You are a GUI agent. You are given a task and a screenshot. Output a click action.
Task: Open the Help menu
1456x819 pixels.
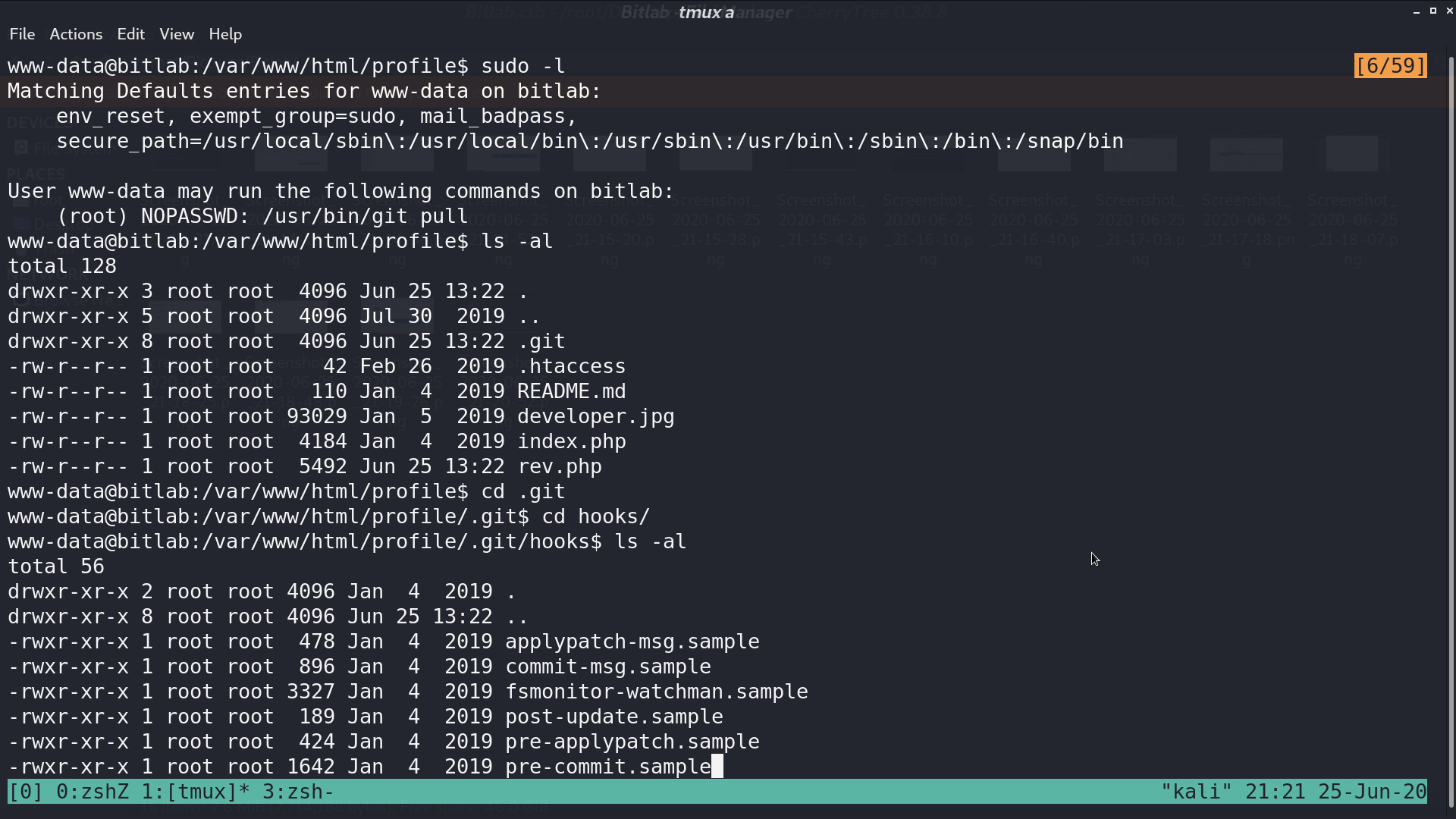225,34
